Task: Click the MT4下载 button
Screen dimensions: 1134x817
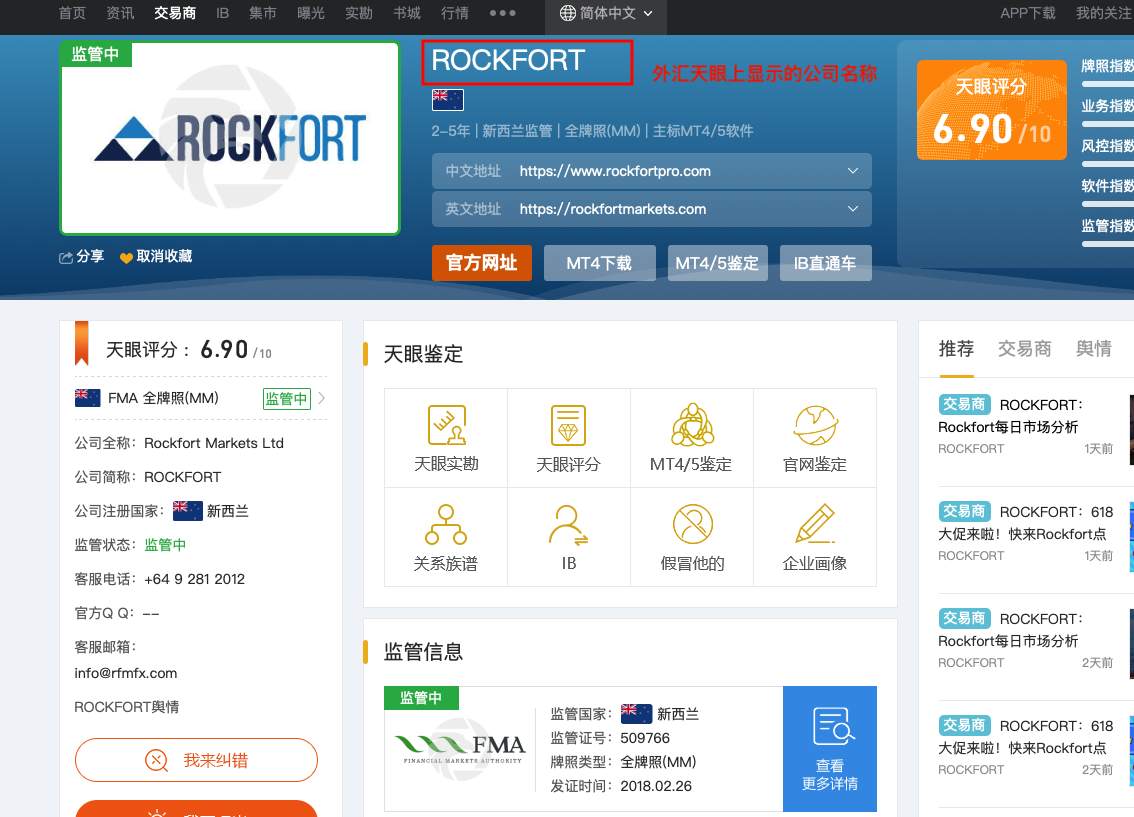Action: pos(600,262)
